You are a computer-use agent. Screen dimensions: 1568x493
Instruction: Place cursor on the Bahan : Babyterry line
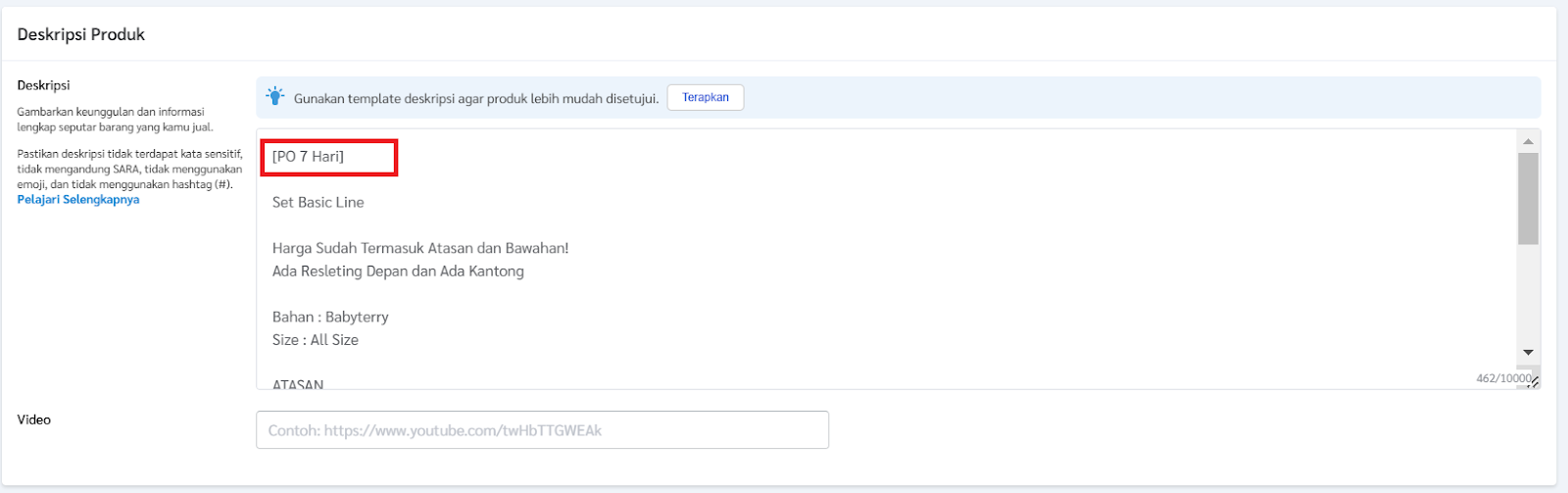tap(330, 318)
